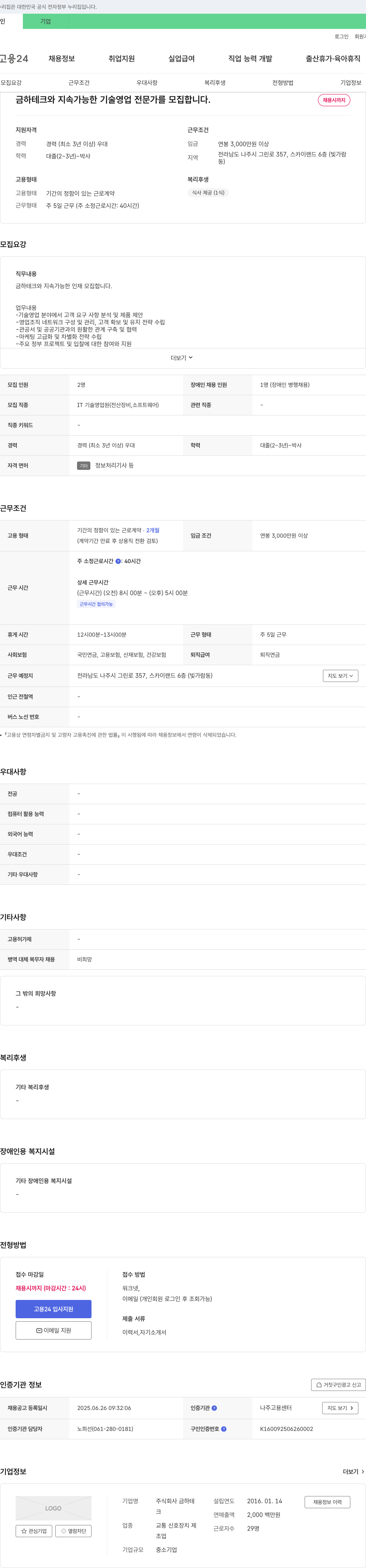Click the 고용24 입사지원 button

click(54, 1309)
